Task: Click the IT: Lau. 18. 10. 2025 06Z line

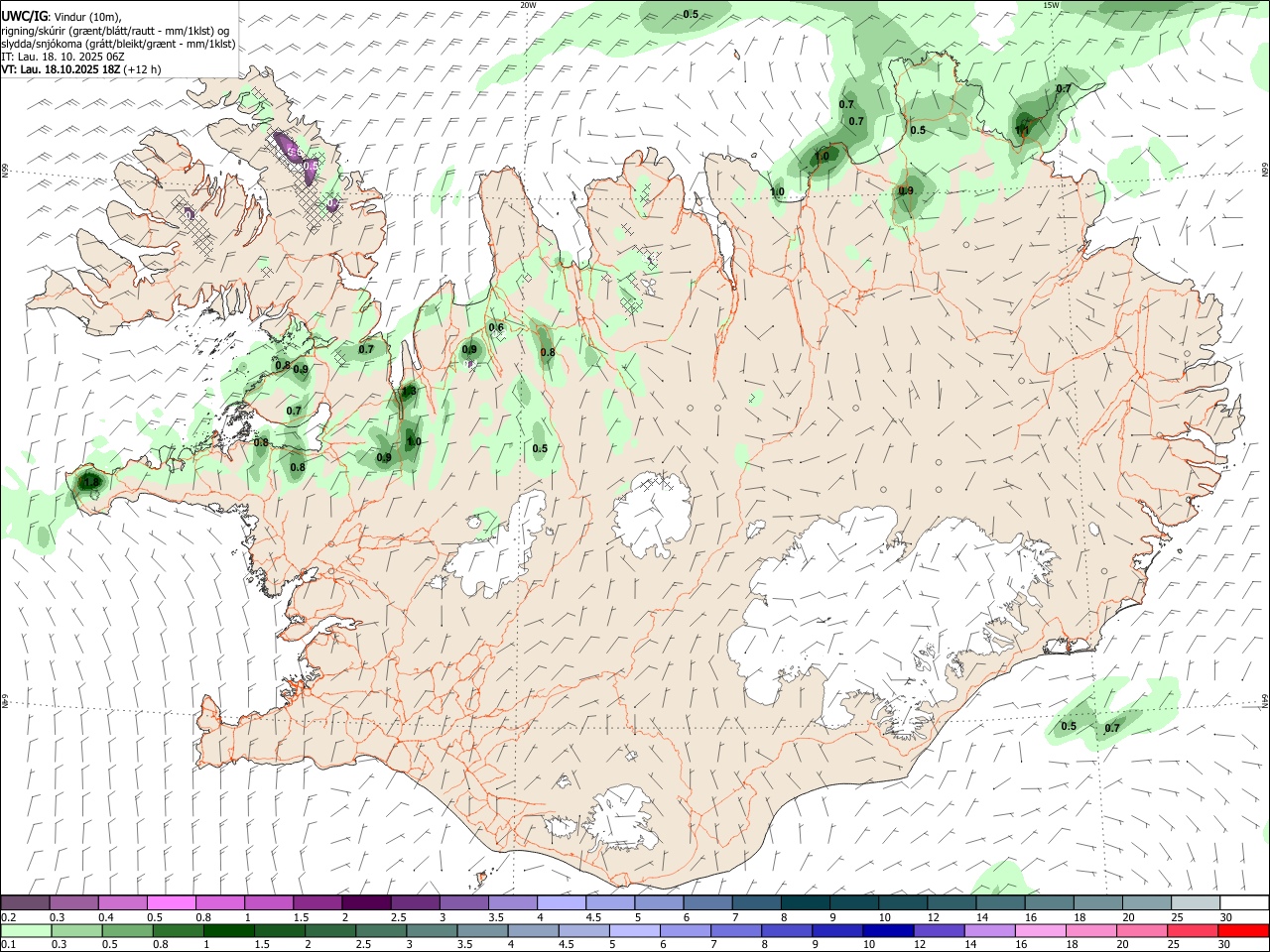Action: tap(63, 57)
